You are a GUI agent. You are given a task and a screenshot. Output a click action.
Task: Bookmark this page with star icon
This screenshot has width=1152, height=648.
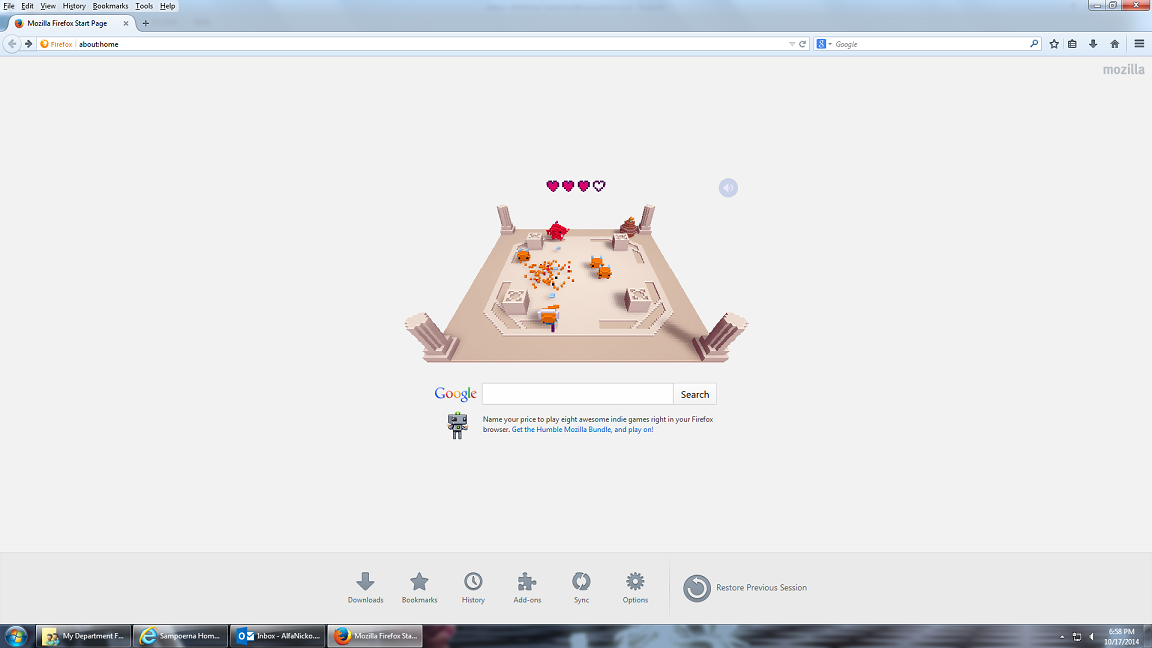1054,44
